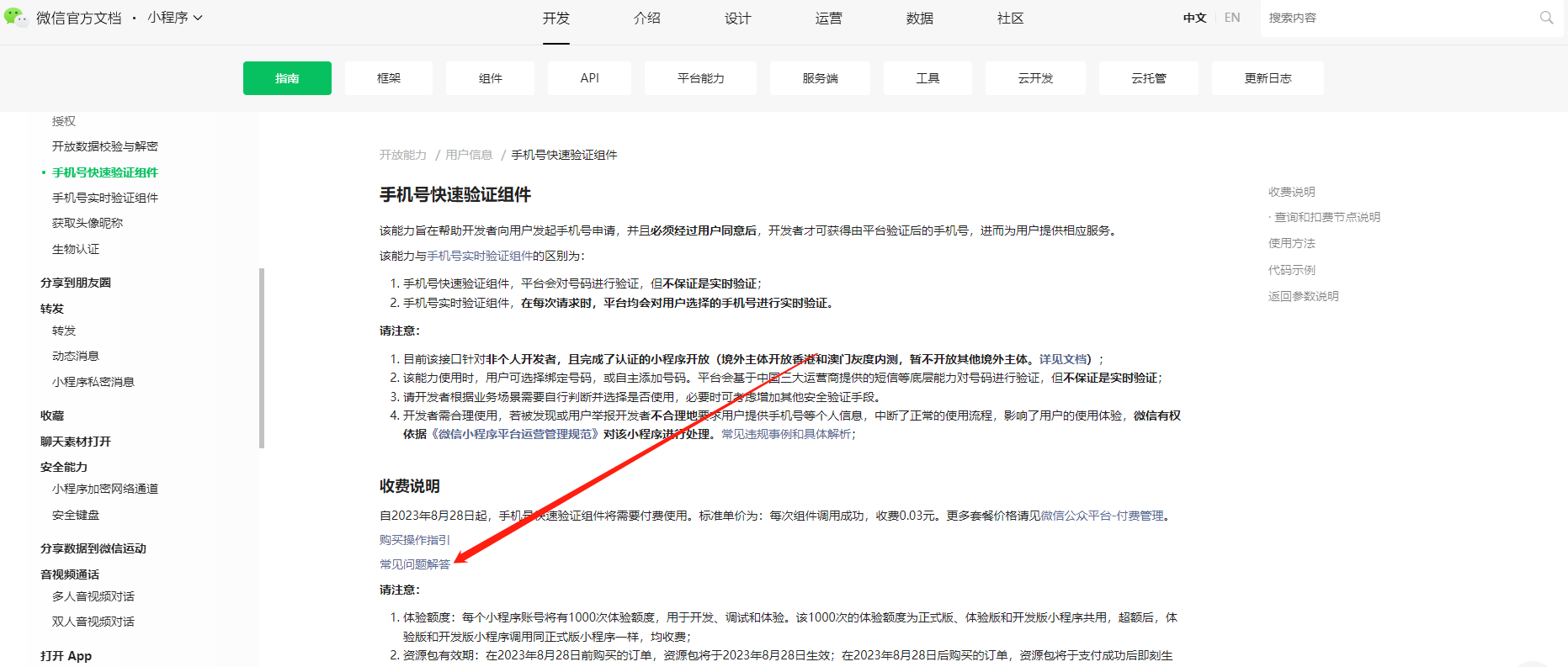Image resolution: width=1568 pixels, height=667 pixels.
Task: Open 小程序私密消息 in sidebar
Action: click(93, 382)
